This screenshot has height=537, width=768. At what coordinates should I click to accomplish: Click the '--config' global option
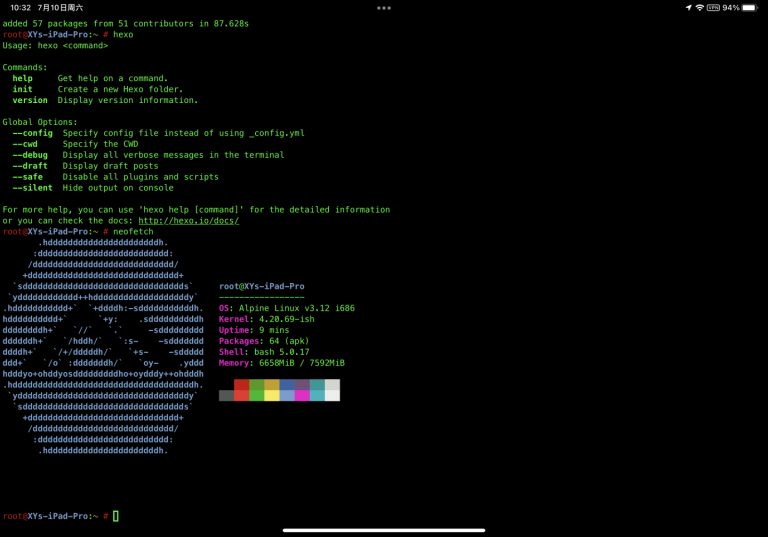pos(32,133)
